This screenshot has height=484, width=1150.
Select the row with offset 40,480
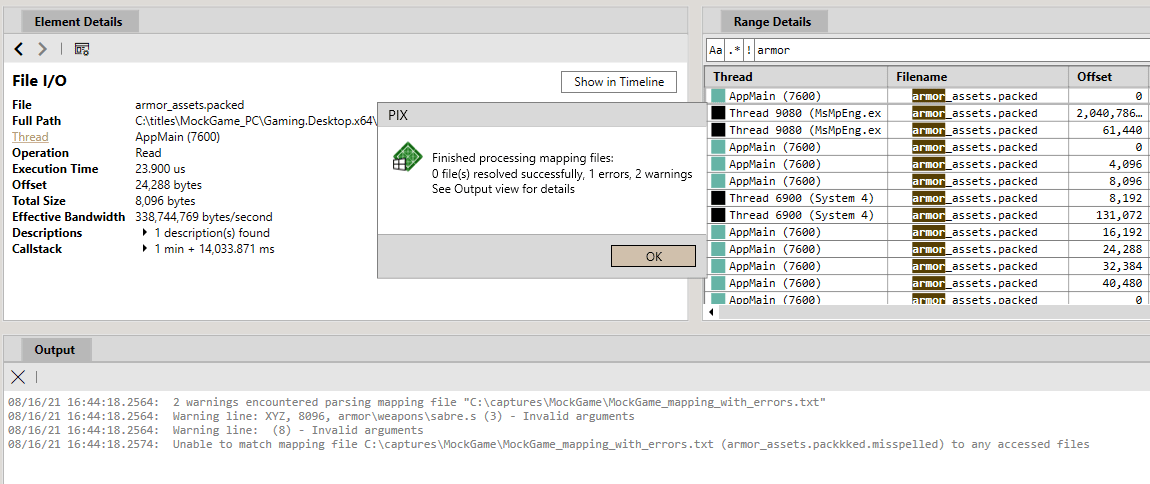pyautogui.click(x=928, y=283)
